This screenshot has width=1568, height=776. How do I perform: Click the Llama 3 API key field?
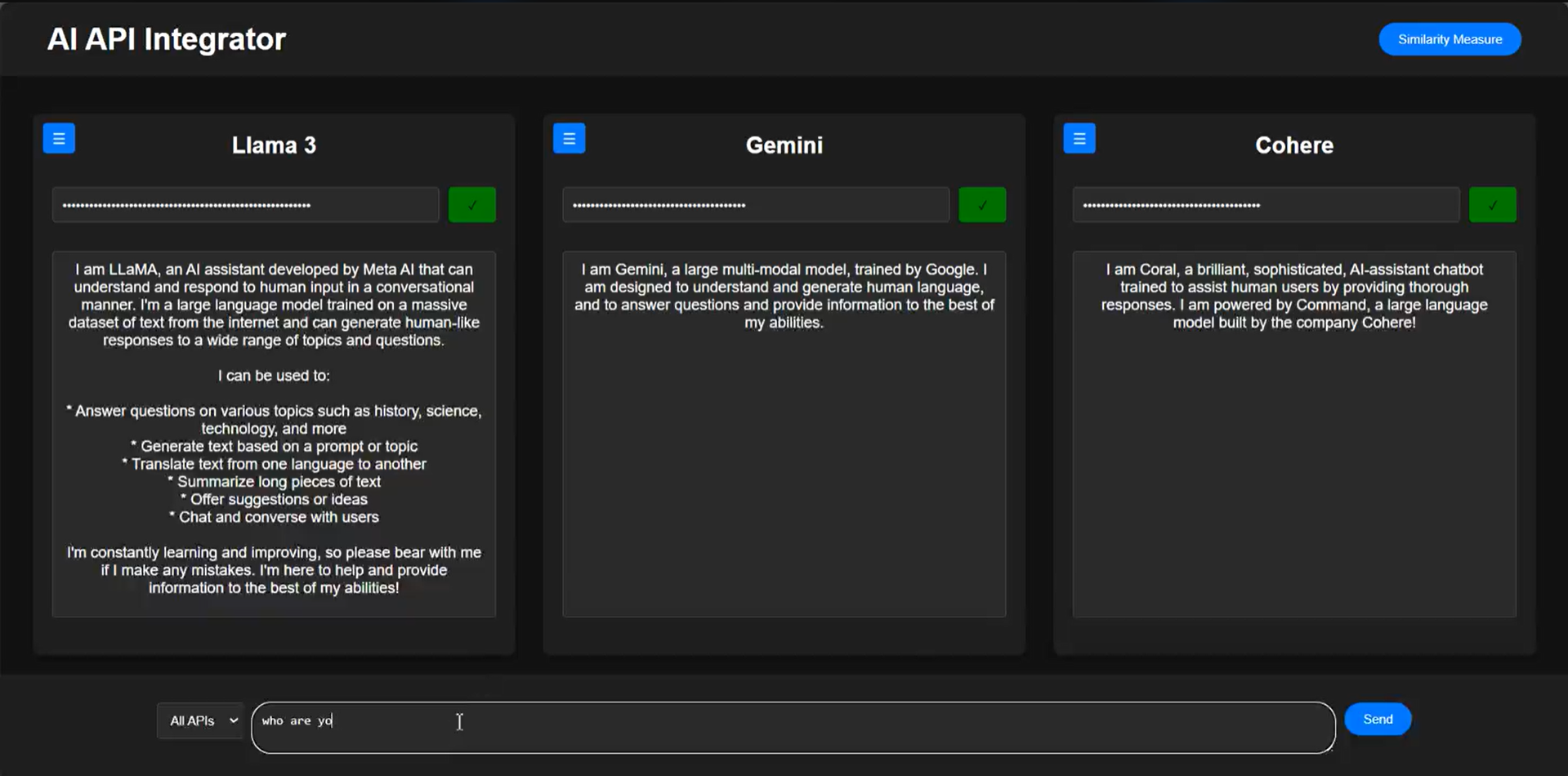pos(246,205)
